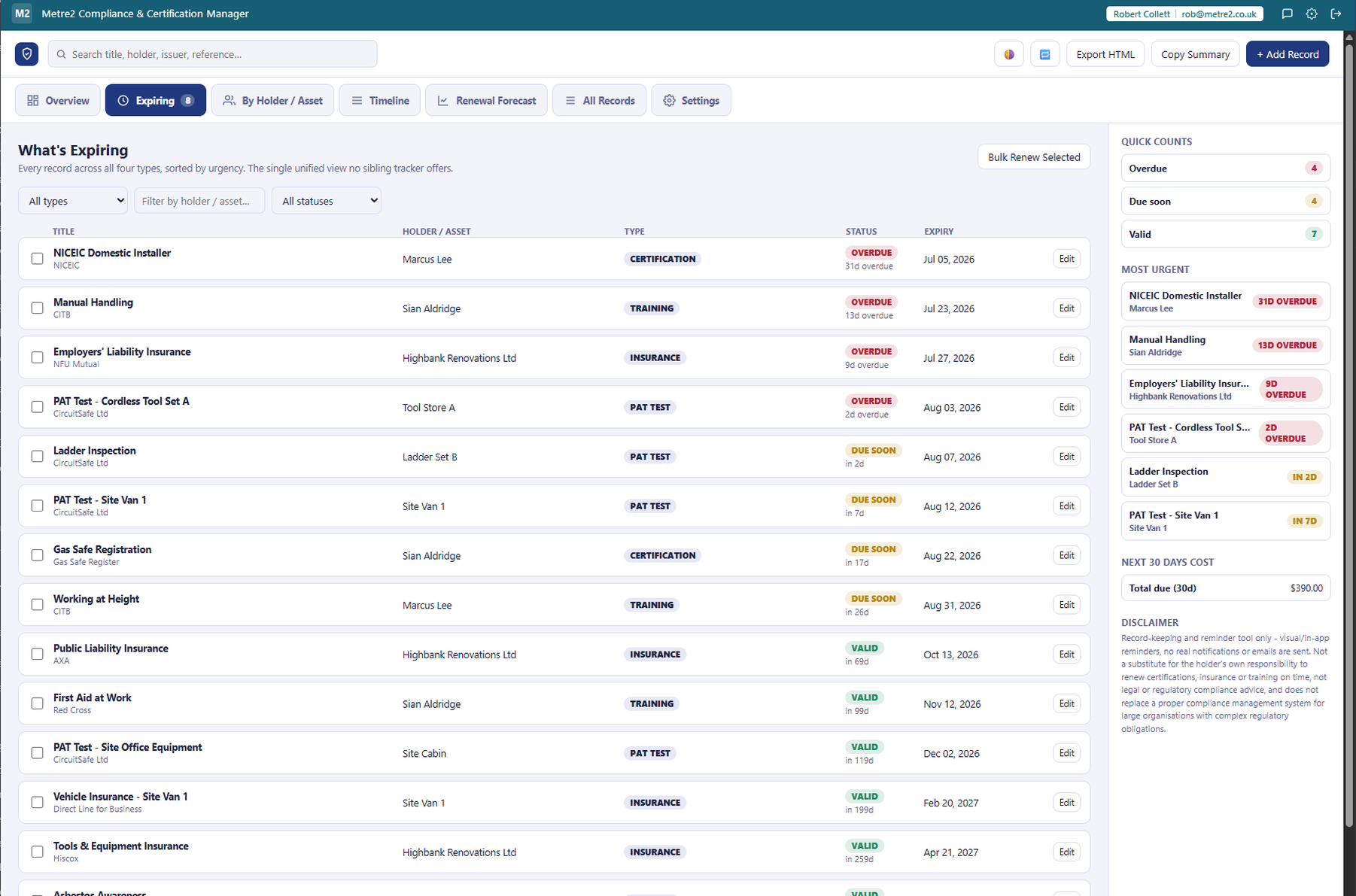Click the clock icon on Expiring tab
This screenshot has height=896, width=1356.
tap(123, 100)
